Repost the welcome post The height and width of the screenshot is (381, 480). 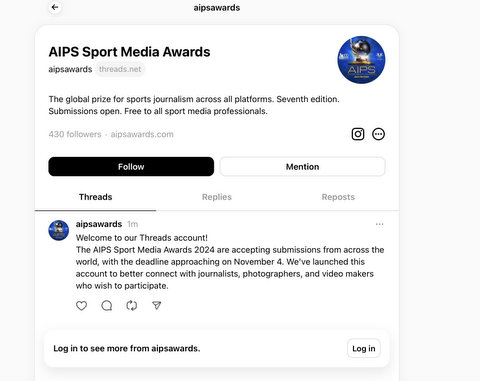pos(132,305)
